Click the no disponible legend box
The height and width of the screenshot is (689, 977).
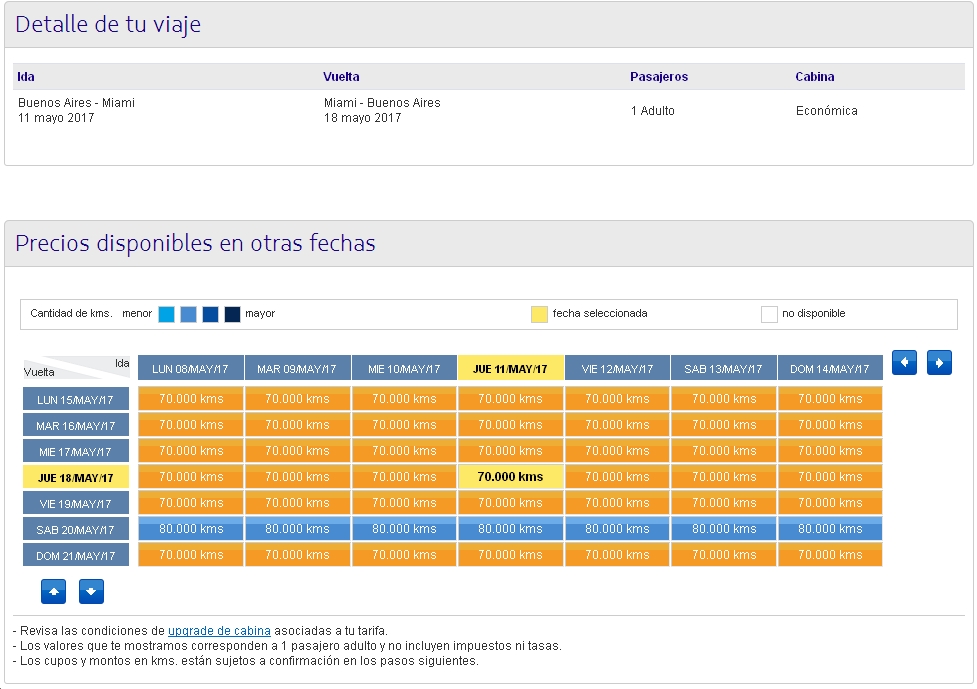(768, 313)
